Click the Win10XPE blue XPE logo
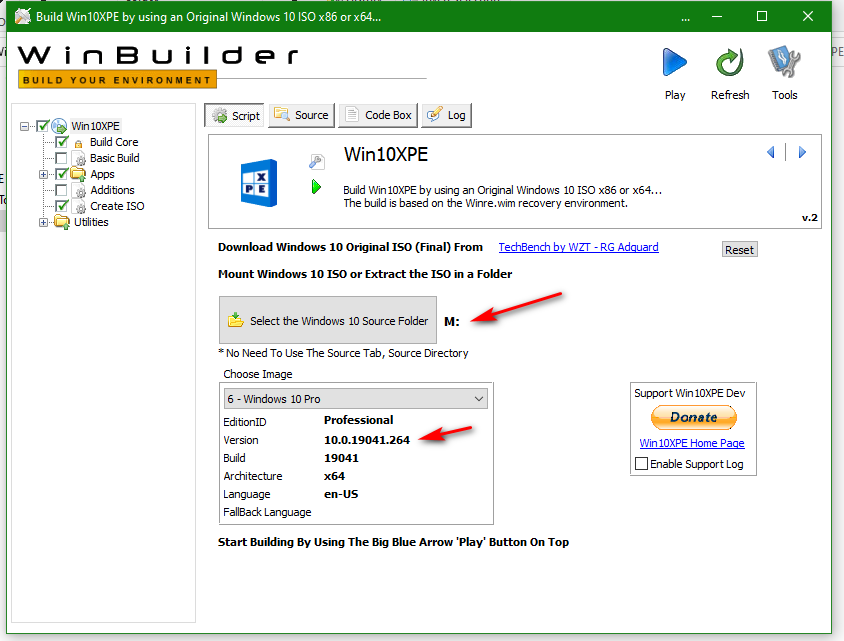The image size is (844, 641). (x=259, y=183)
